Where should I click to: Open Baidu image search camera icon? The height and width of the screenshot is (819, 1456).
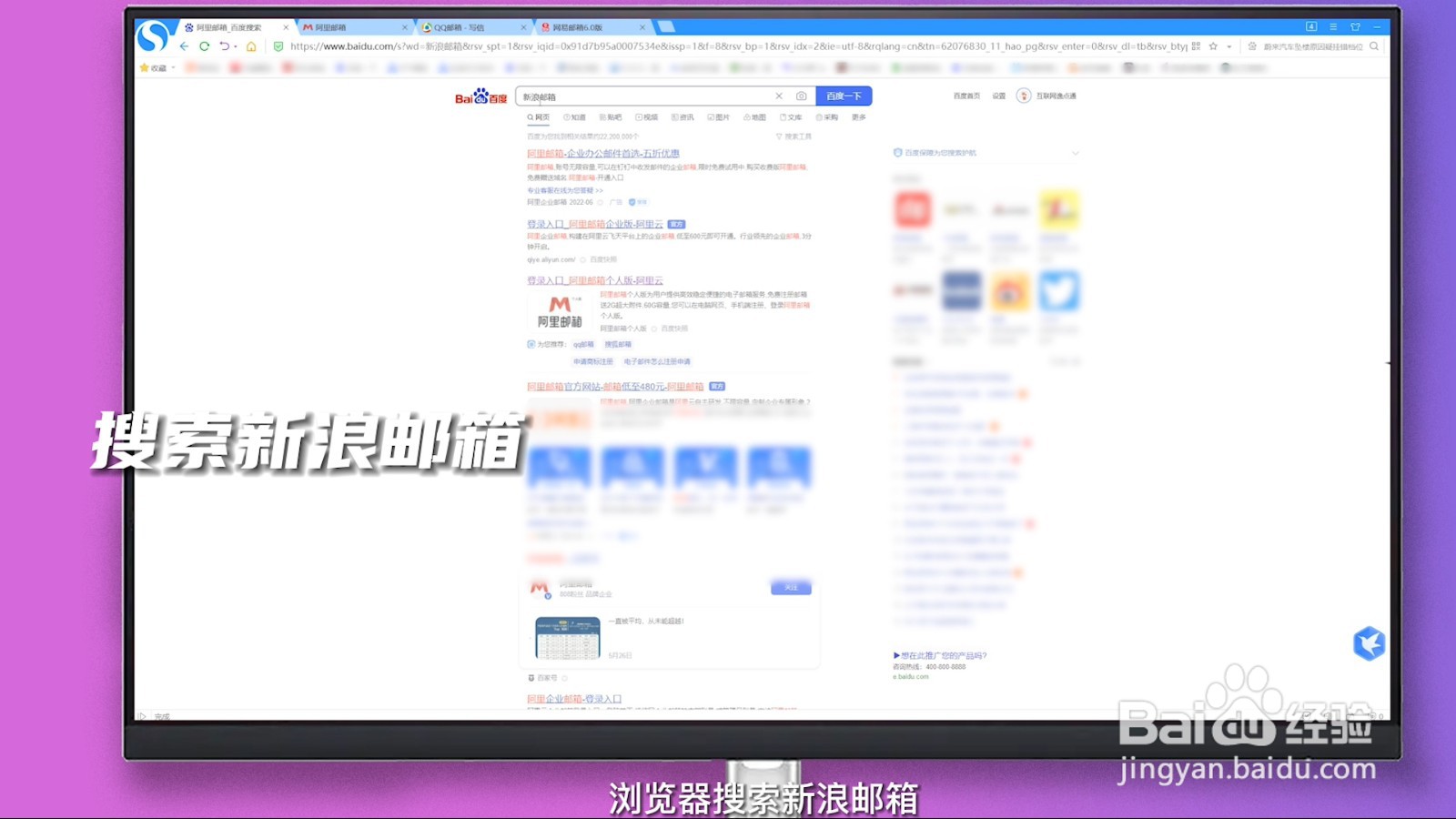pyautogui.click(x=801, y=96)
